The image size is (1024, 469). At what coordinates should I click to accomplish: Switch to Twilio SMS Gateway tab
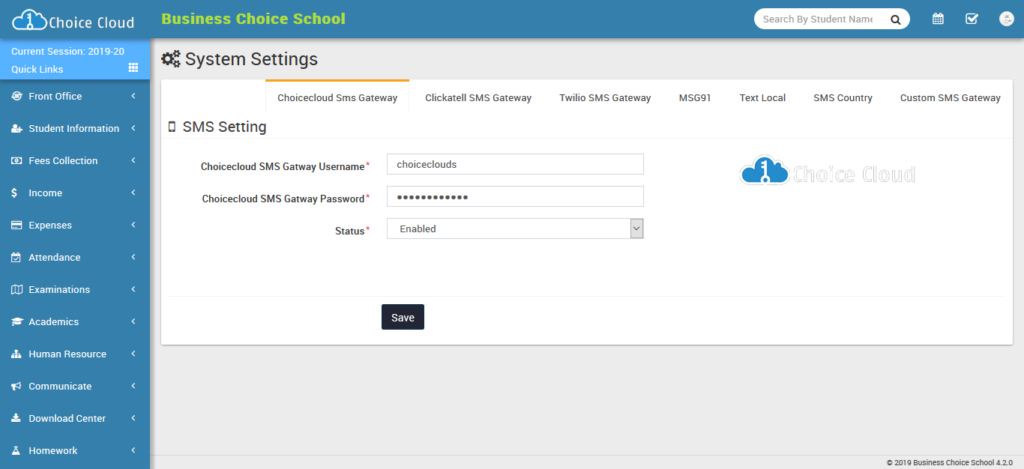point(605,98)
